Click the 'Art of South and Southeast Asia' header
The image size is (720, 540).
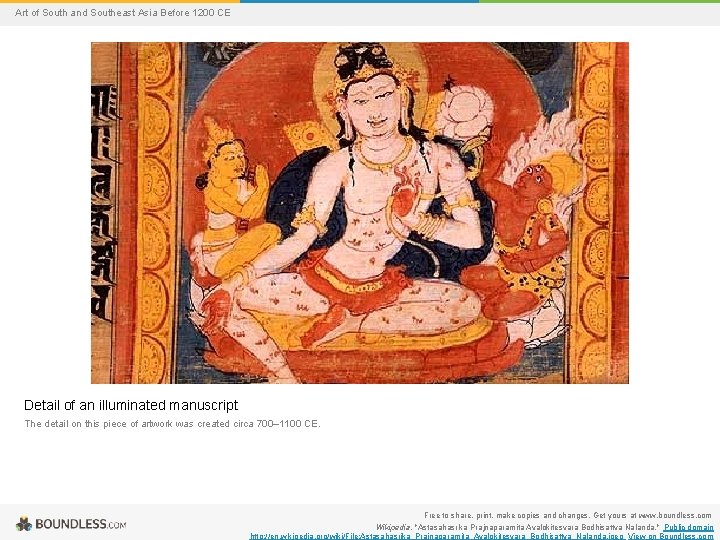[123, 13]
